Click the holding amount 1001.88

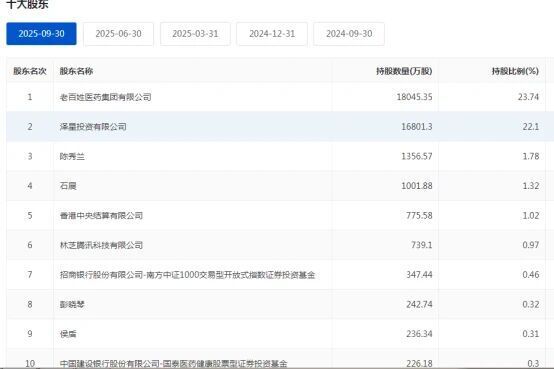click(x=417, y=186)
